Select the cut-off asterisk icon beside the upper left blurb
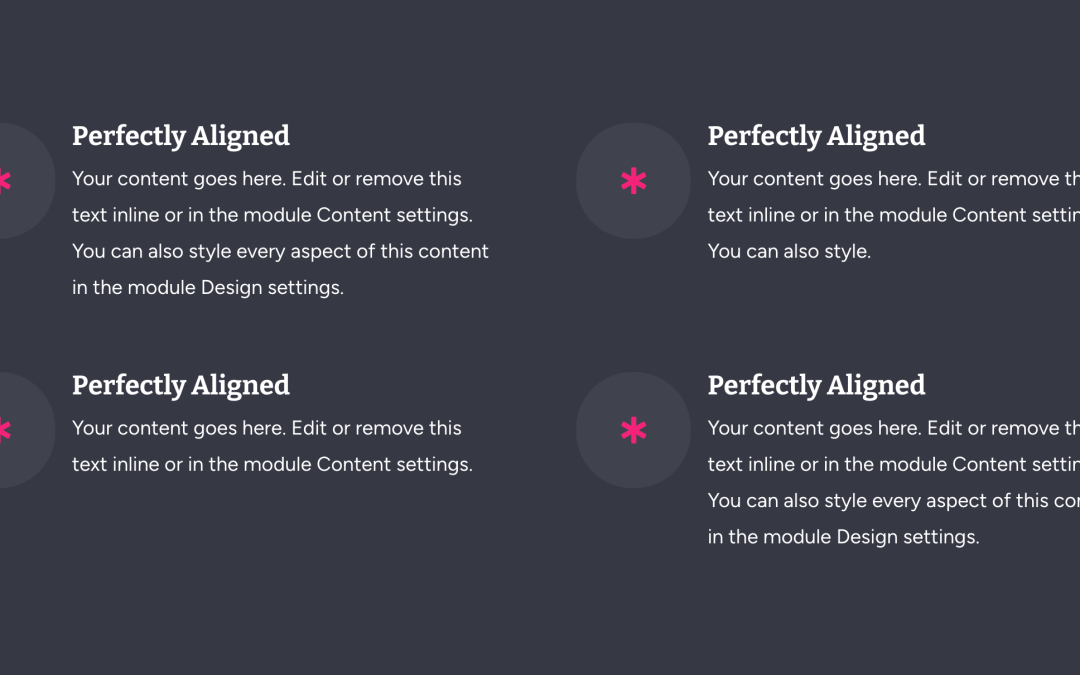Screen dimensions: 1080x675 (x=5, y=181)
